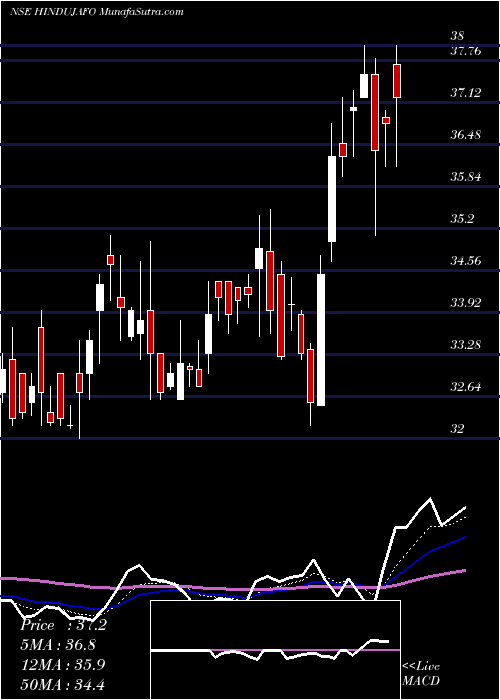The width and height of the screenshot is (500, 700).
Task: Click inside the MACD inset chart
Action: 275,650
